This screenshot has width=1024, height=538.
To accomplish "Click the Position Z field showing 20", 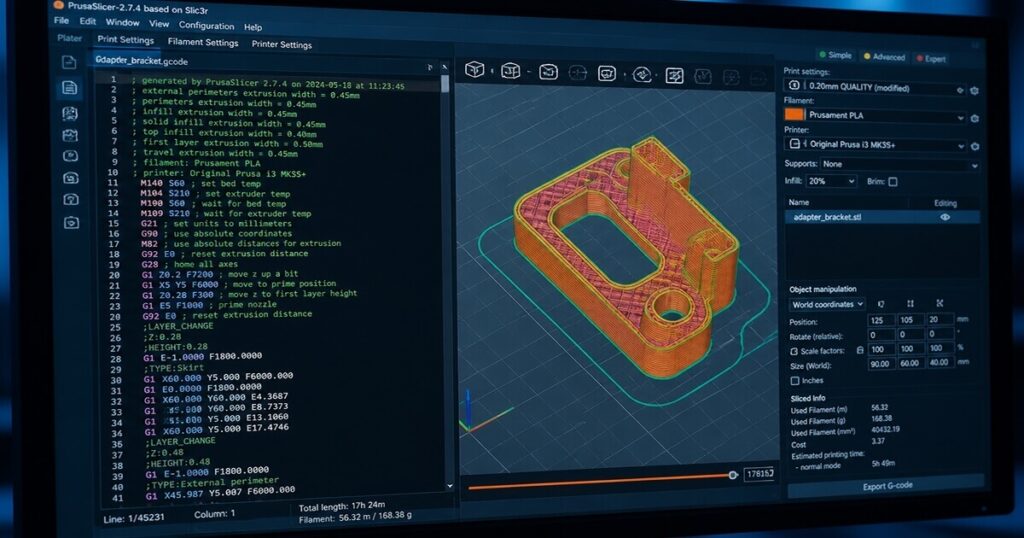I will pyautogui.click(x=940, y=319).
